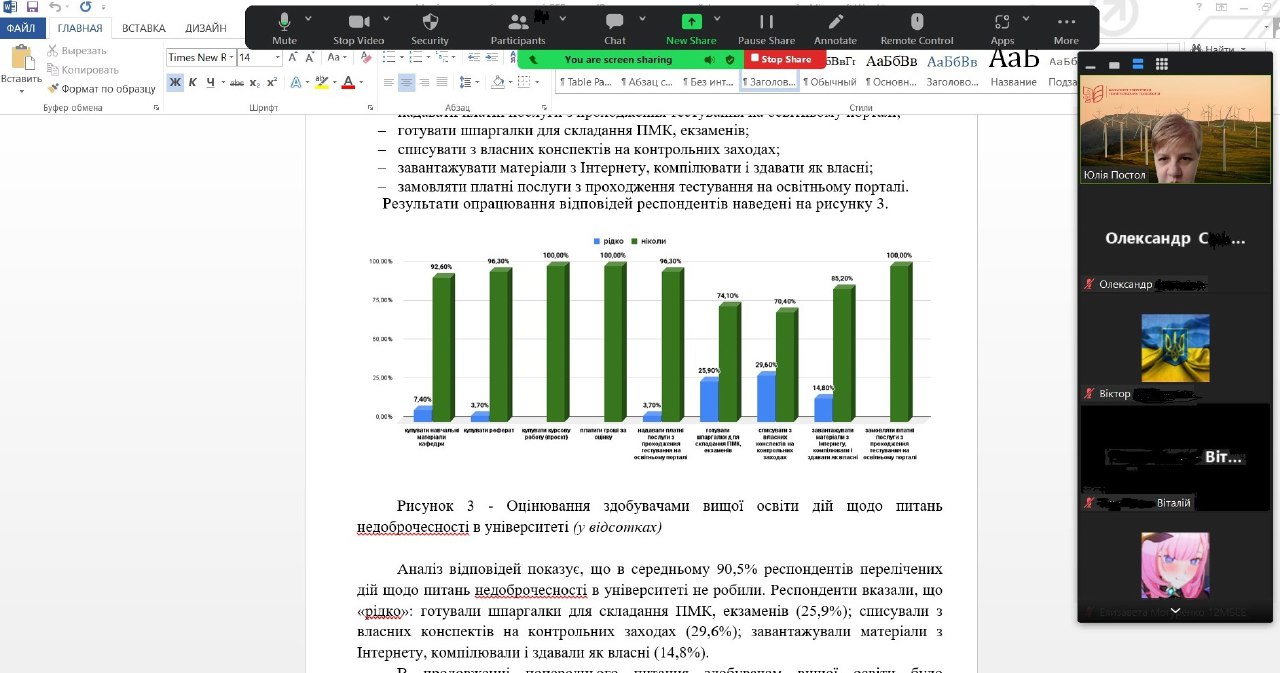Switch to the ВСТАВКА ribbon tab
Screen dimensions: 1280x673
pyautogui.click(x=144, y=28)
